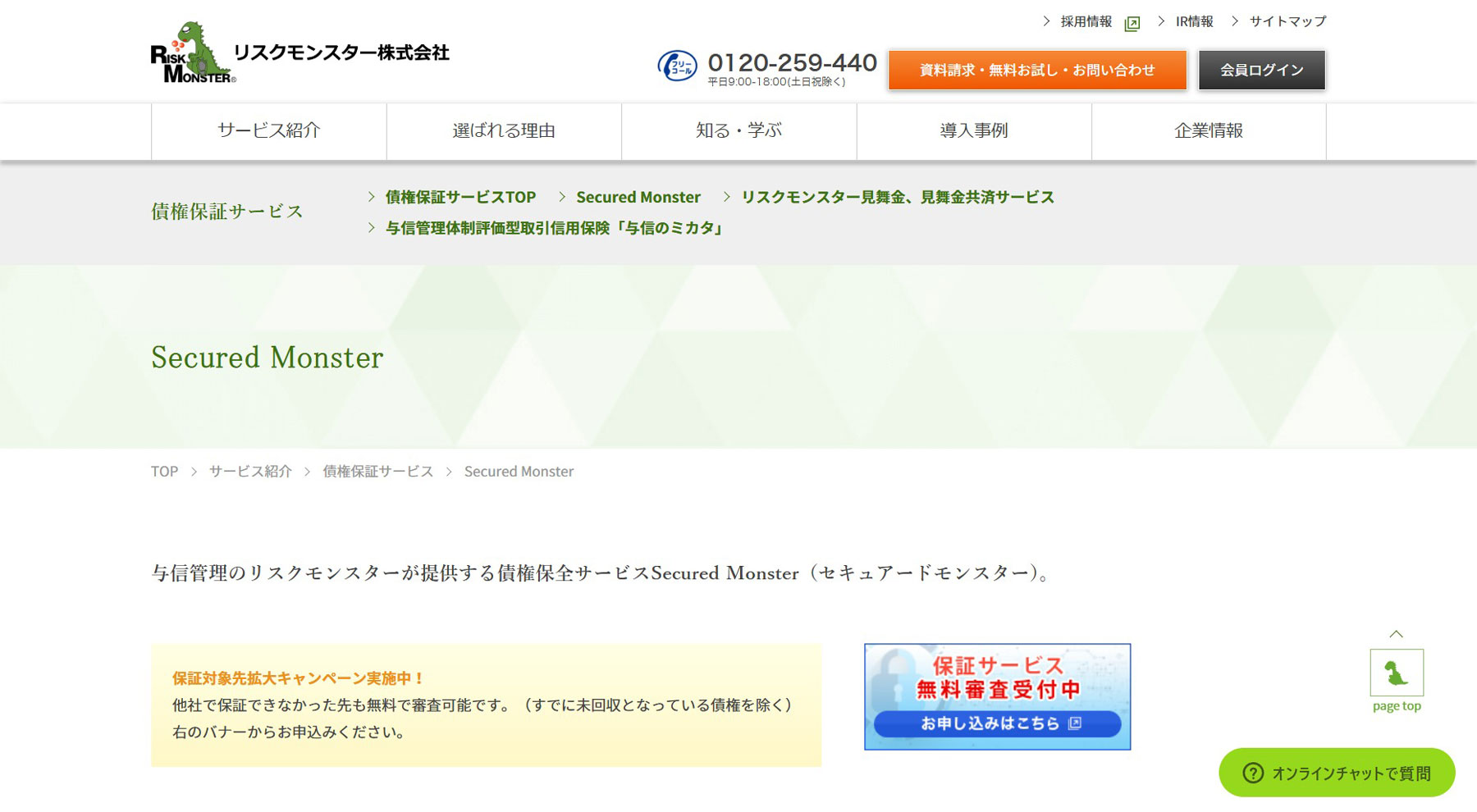
Task: Open リスクモンスター見舞金、見舞金共済サービス link
Action: [898, 197]
